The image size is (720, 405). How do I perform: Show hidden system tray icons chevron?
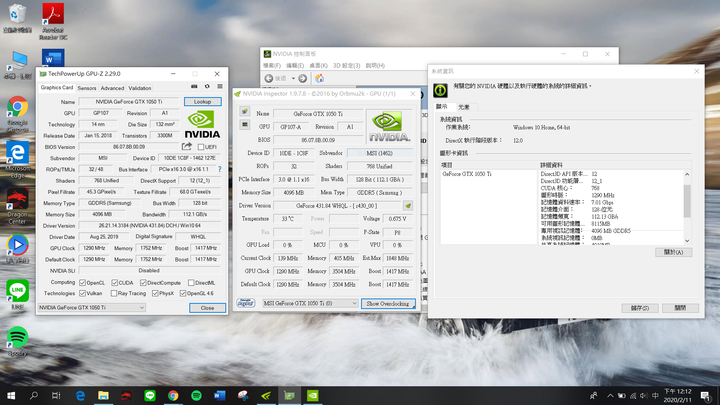610,396
